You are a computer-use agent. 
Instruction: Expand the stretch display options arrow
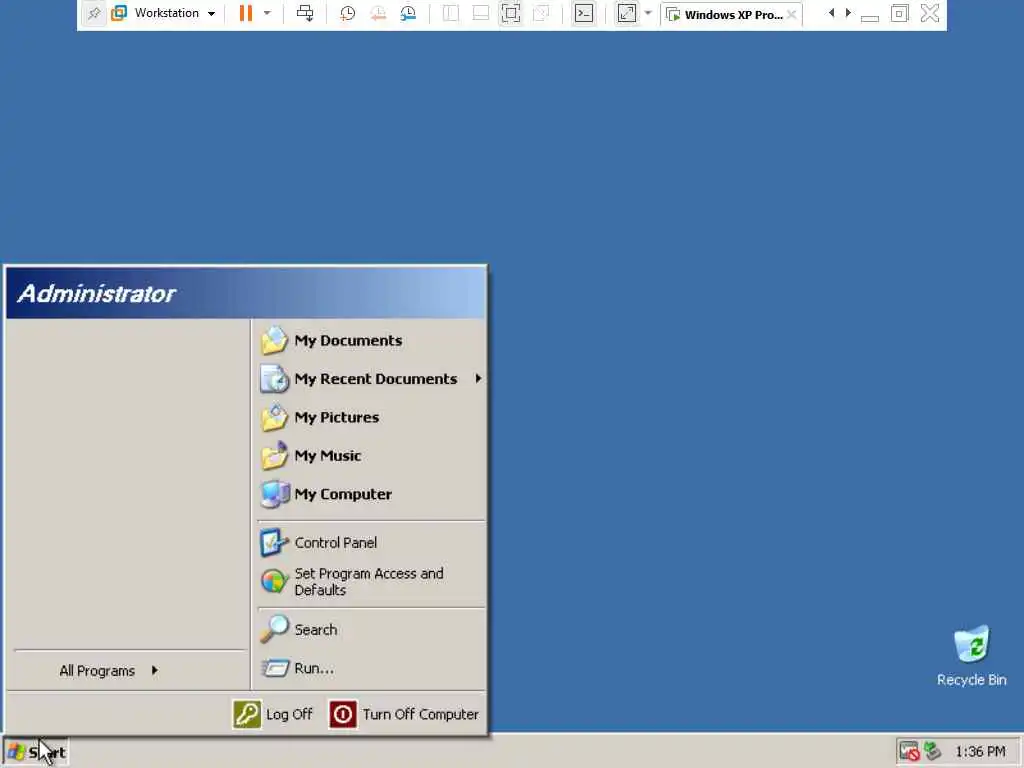pos(648,13)
